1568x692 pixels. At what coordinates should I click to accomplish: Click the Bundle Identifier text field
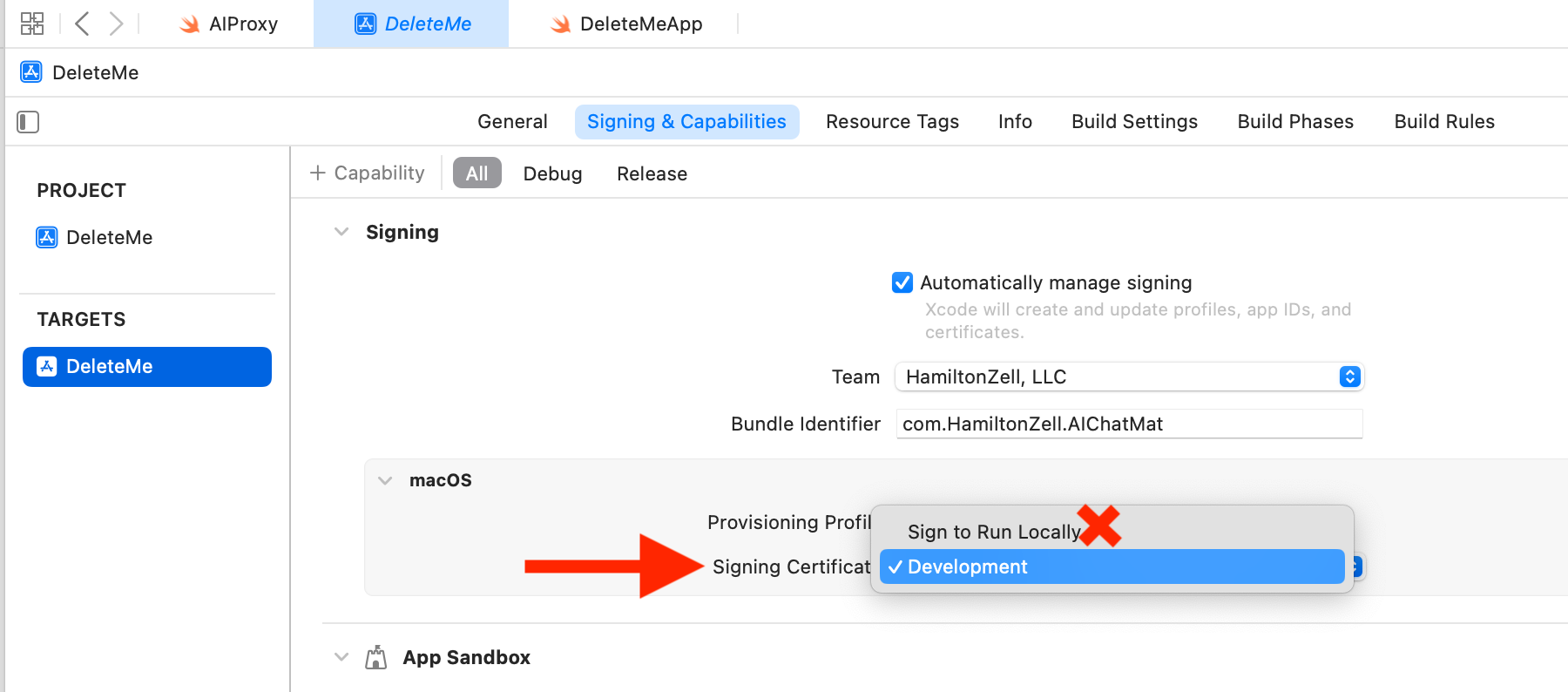point(1129,424)
